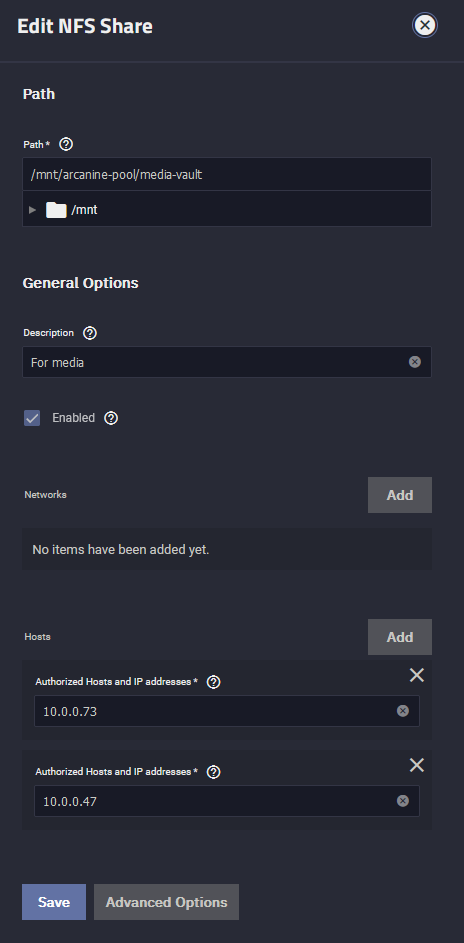The height and width of the screenshot is (943, 464).
Task: Show help for first Authorized Hosts entry
Action: click(x=213, y=683)
